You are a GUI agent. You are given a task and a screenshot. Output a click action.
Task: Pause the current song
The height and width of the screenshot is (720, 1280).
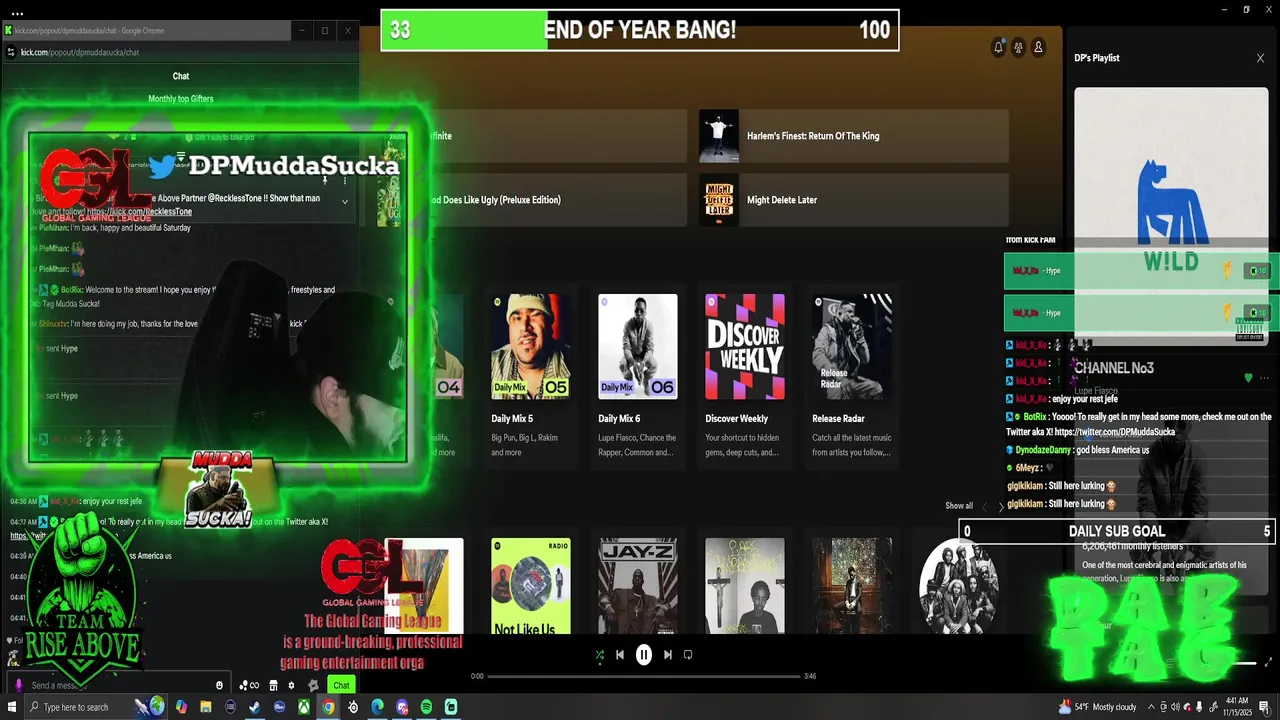[x=644, y=655]
